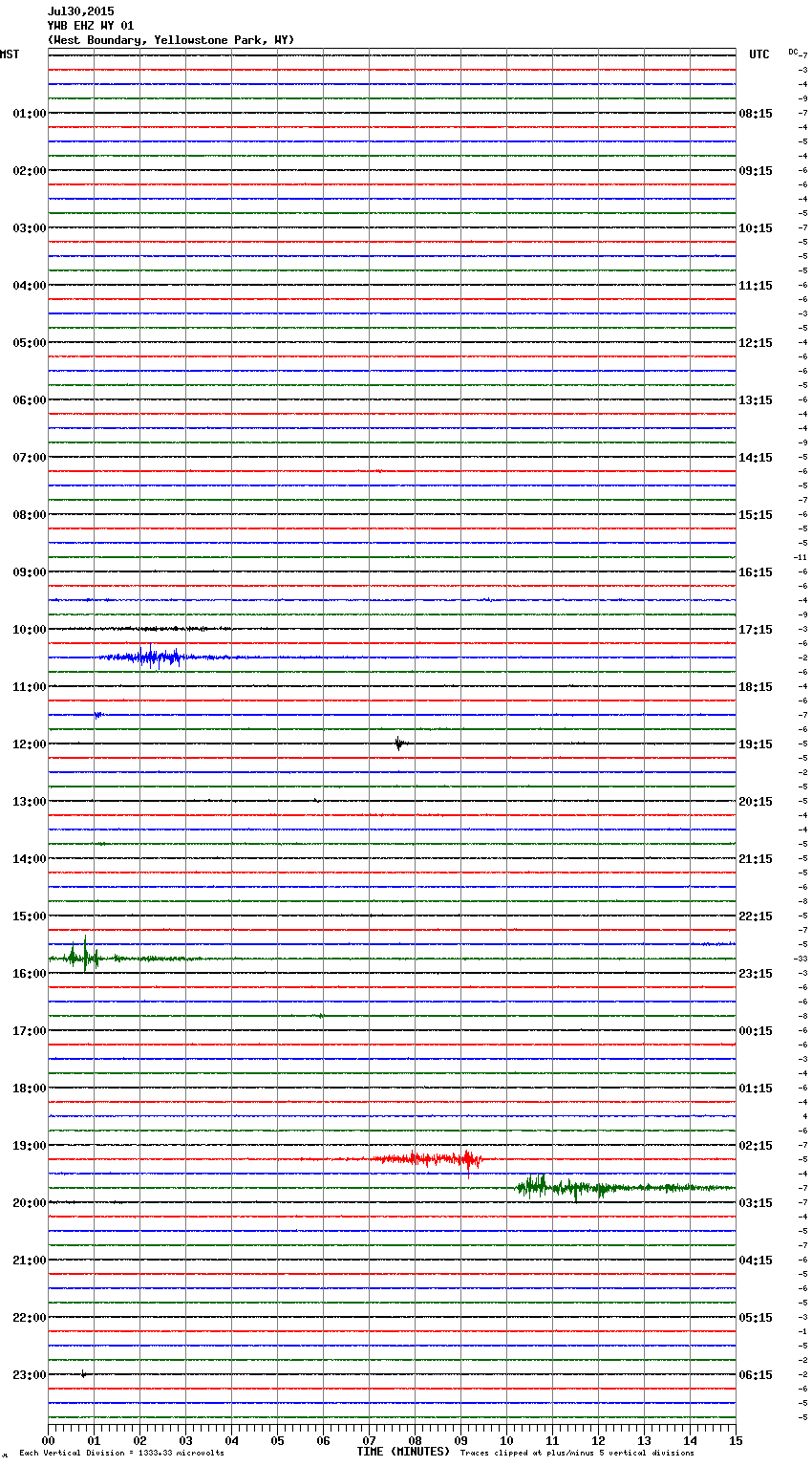Image resolution: width=812 pixels, height=1466 pixels.
Task: Click the -11 DC offset value
Action: point(801,557)
